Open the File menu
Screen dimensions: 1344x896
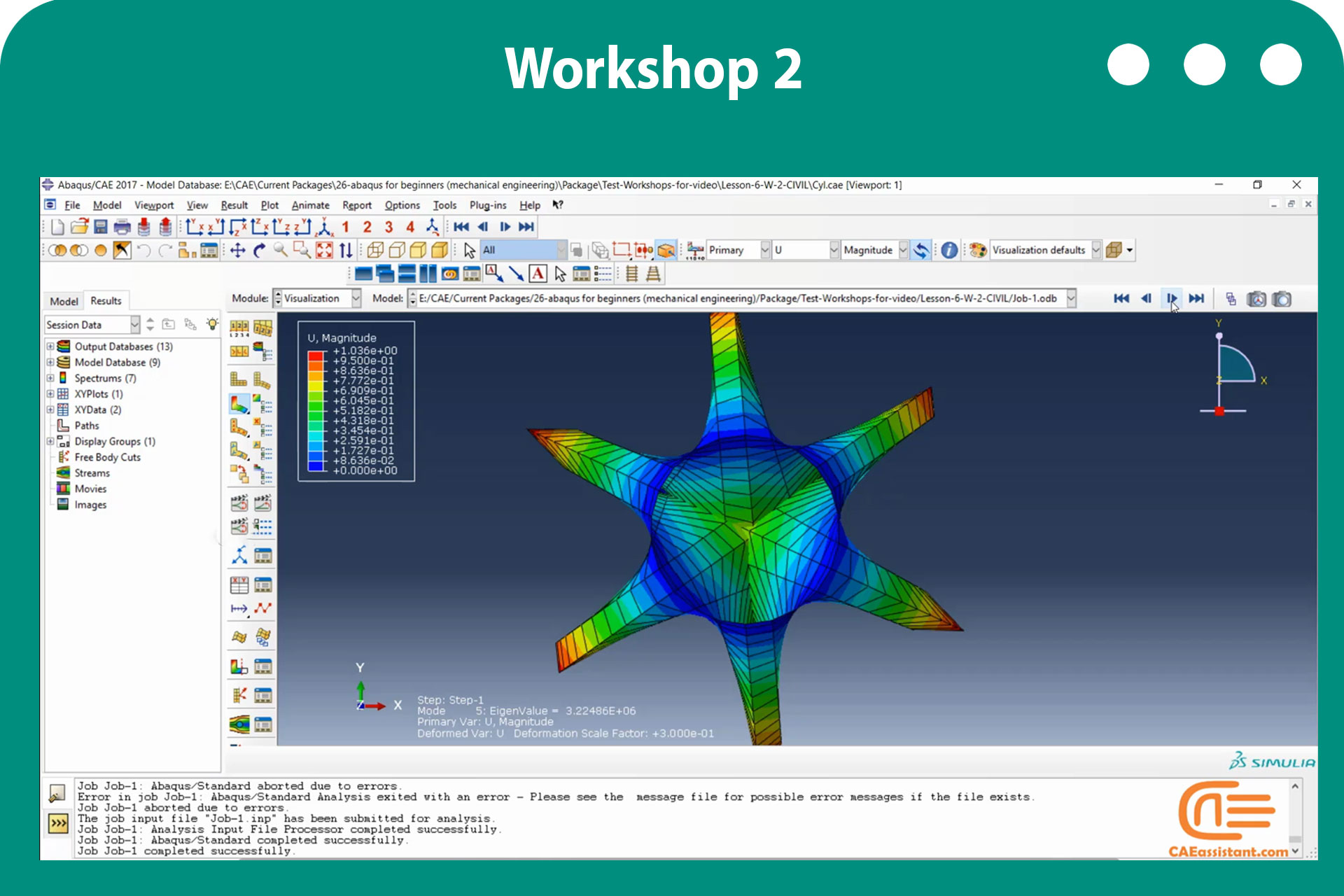pyautogui.click(x=72, y=205)
